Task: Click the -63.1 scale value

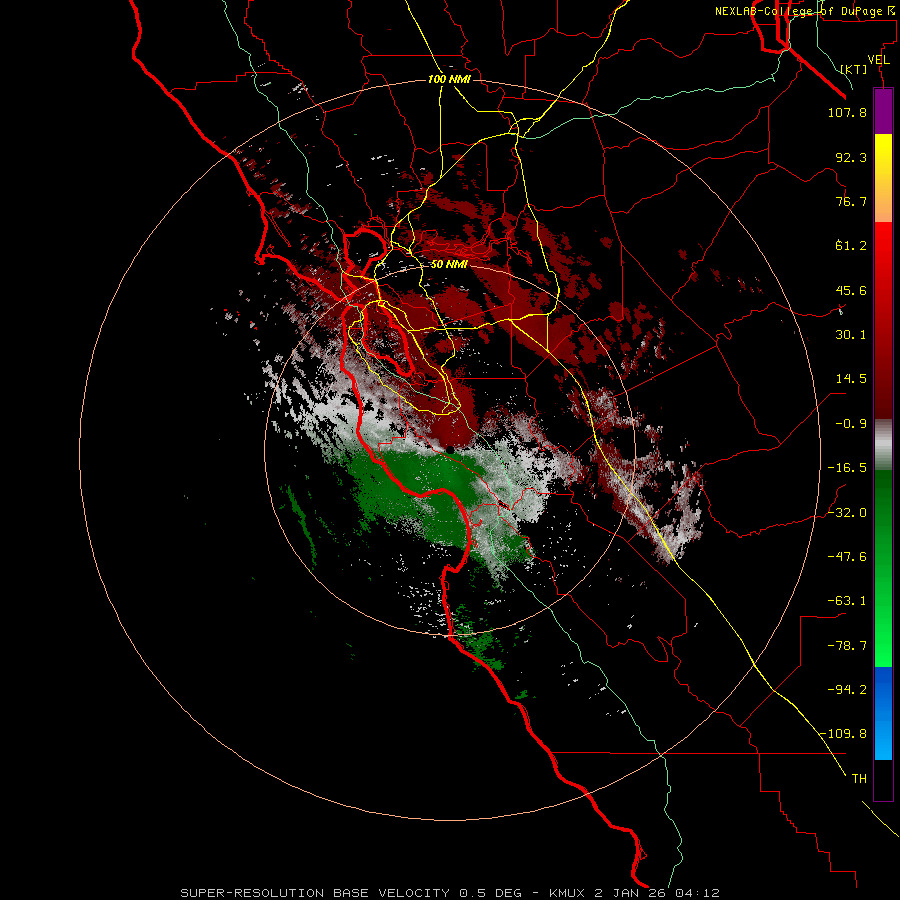Action: 847,601
